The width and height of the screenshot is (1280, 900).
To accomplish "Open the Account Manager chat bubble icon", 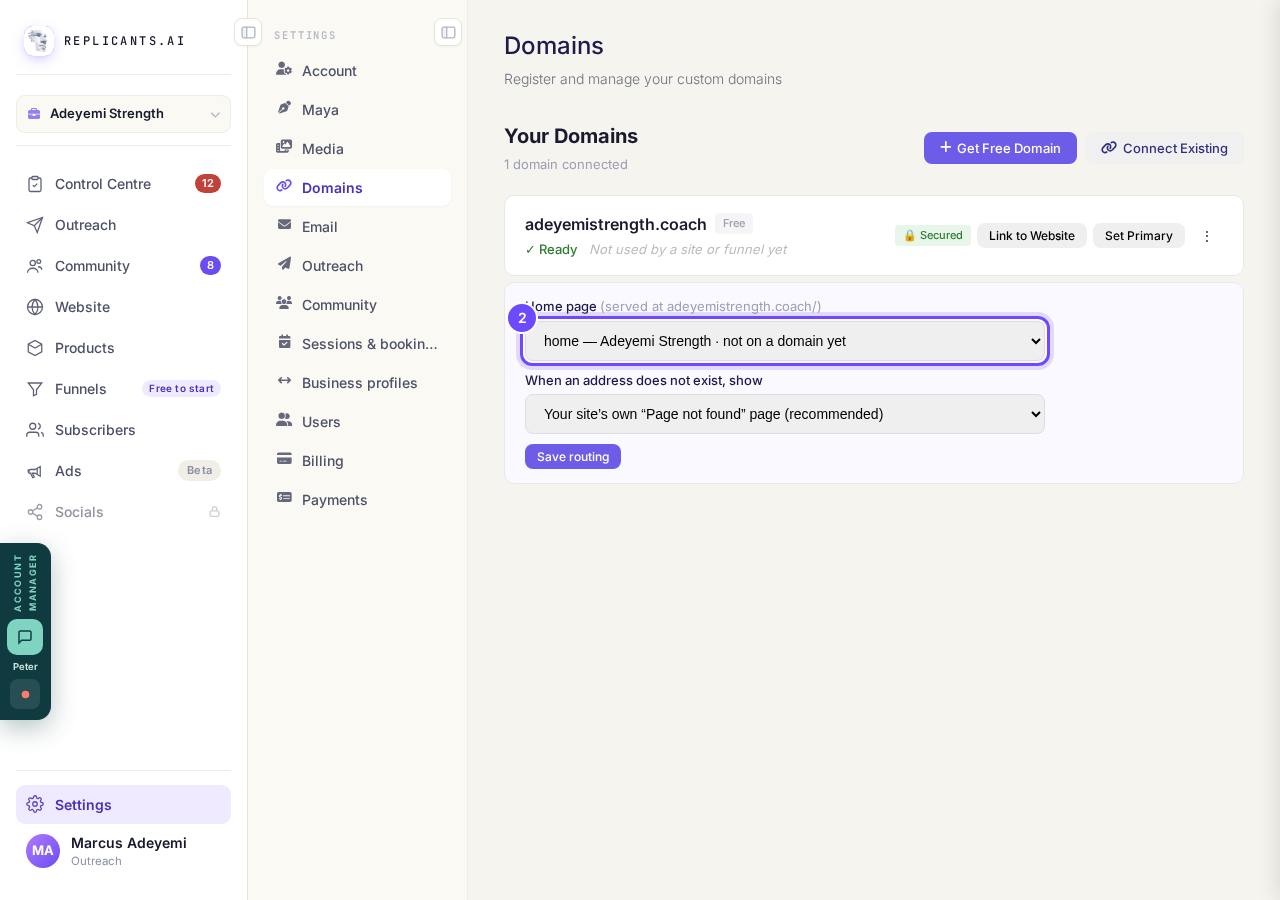I will (x=25, y=637).
